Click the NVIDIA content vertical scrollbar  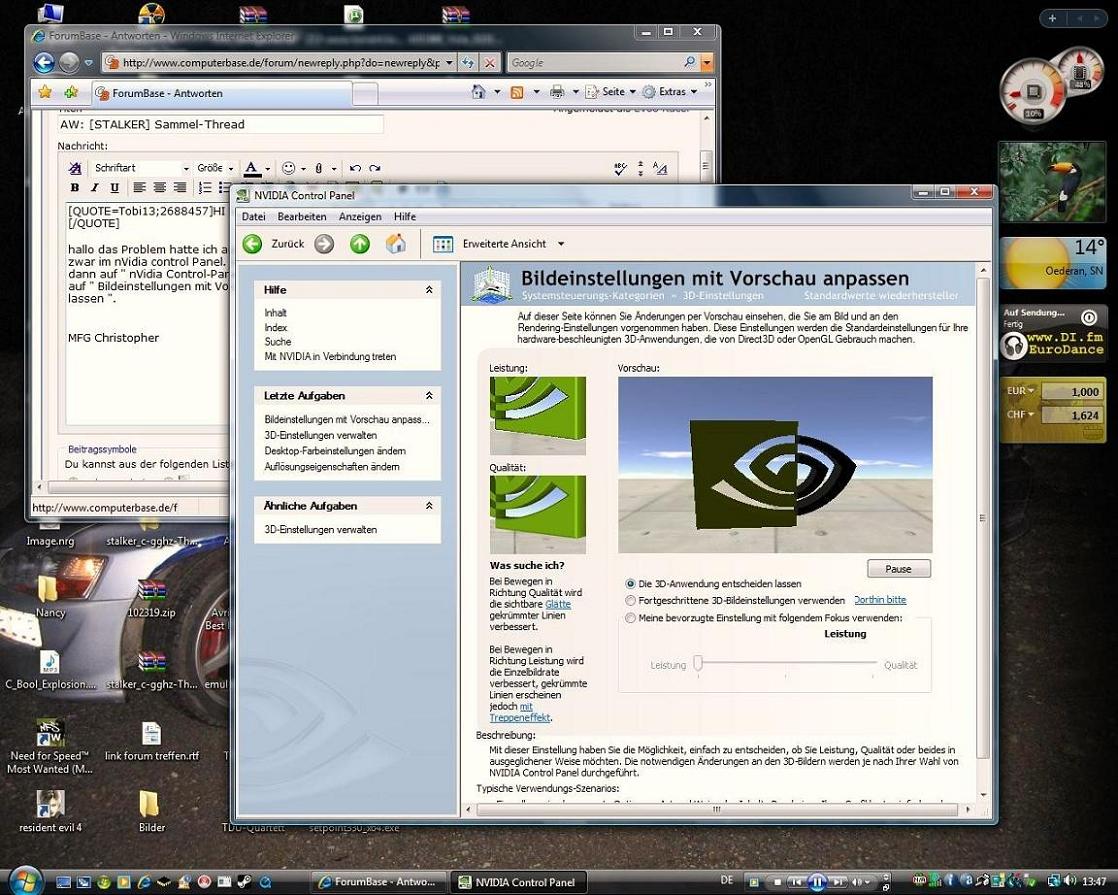[x=983, y=518]
